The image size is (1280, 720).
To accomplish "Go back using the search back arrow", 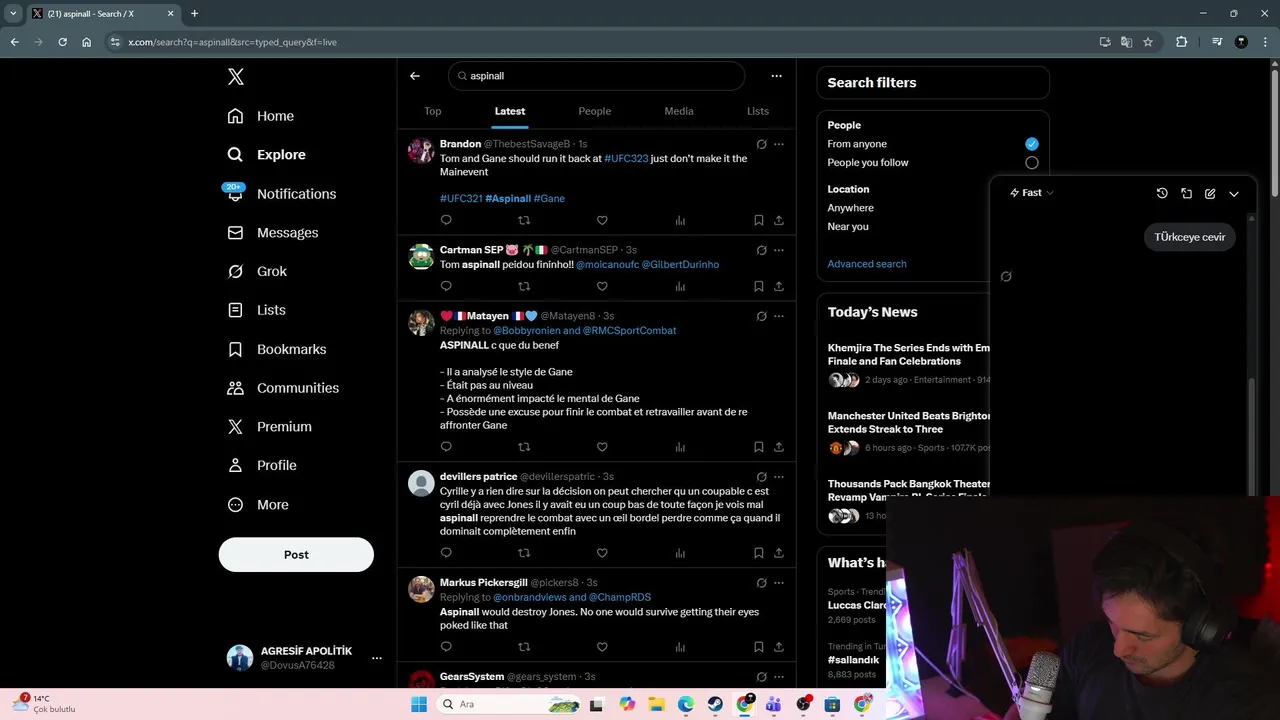I will 415,76.
